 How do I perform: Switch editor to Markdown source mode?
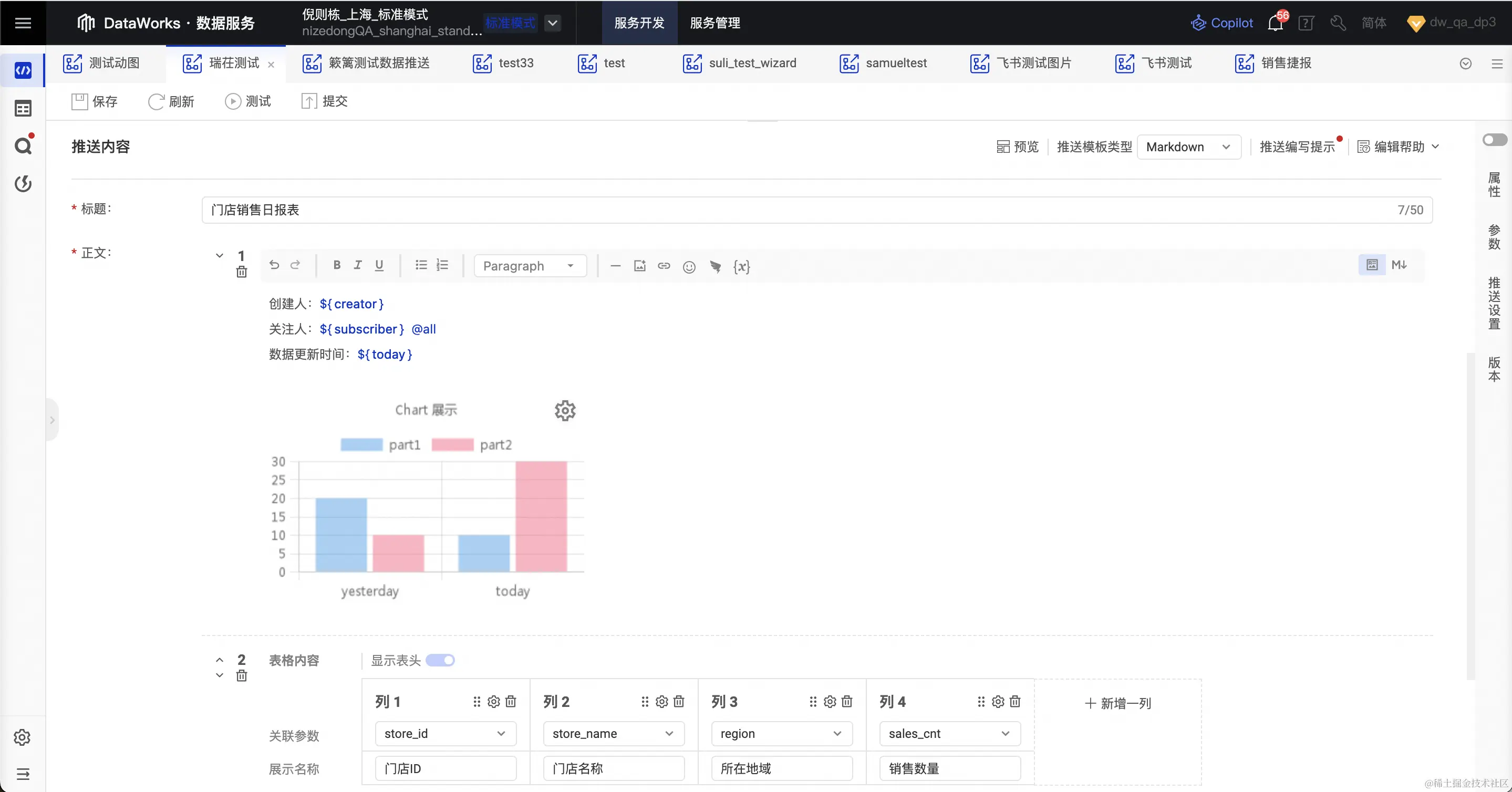coord(1399,265)
